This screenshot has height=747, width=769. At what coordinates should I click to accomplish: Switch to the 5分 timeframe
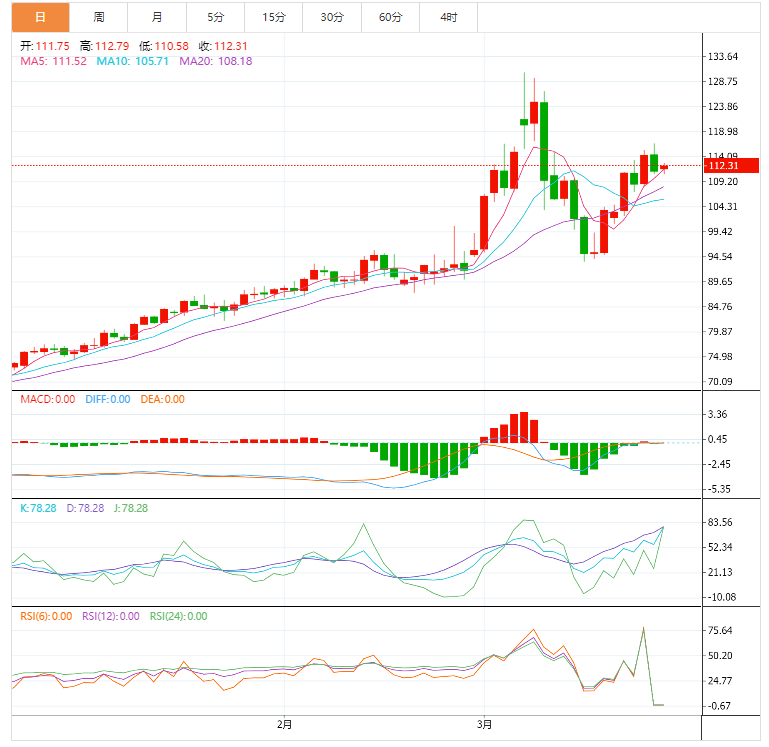click(216, 18)
